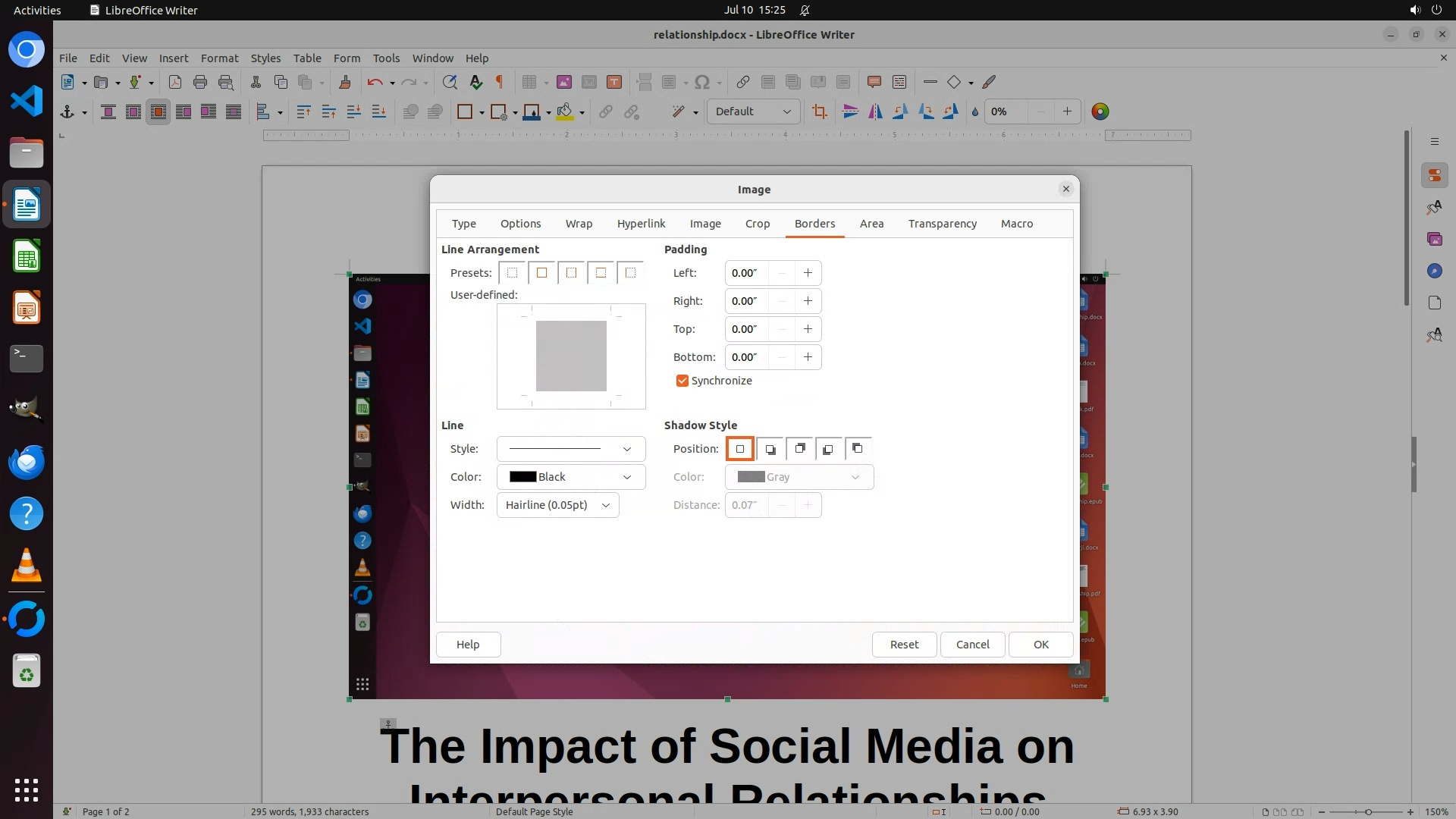The width and height of the screenshot is (1456, 819).
Task: Click the image Color filter icon
Action: (x=1100, y=111)
